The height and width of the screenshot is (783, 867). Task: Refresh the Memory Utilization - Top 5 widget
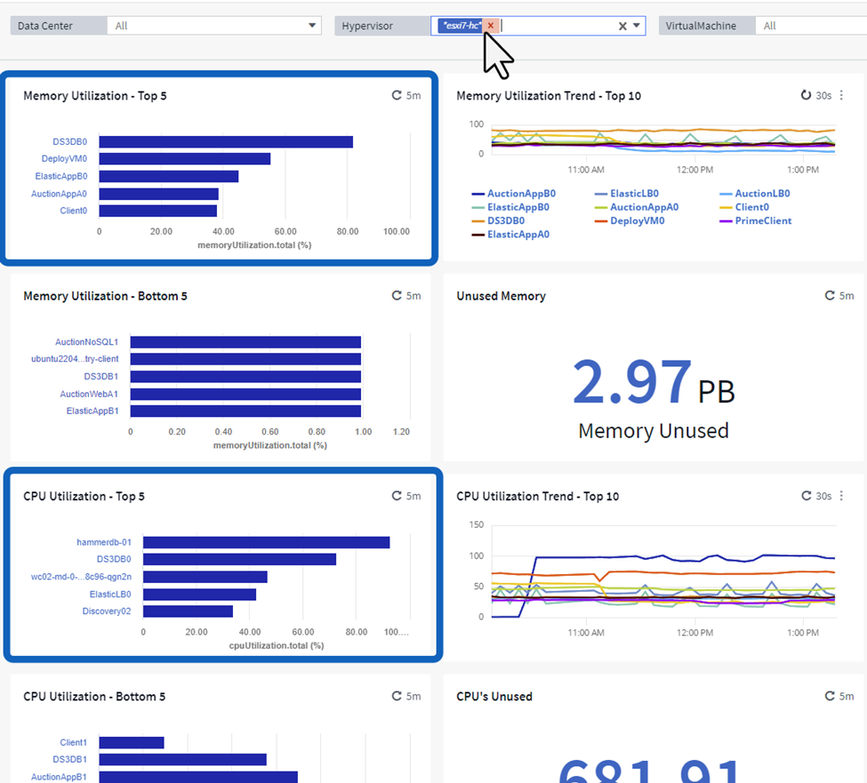tap(396, 95)
